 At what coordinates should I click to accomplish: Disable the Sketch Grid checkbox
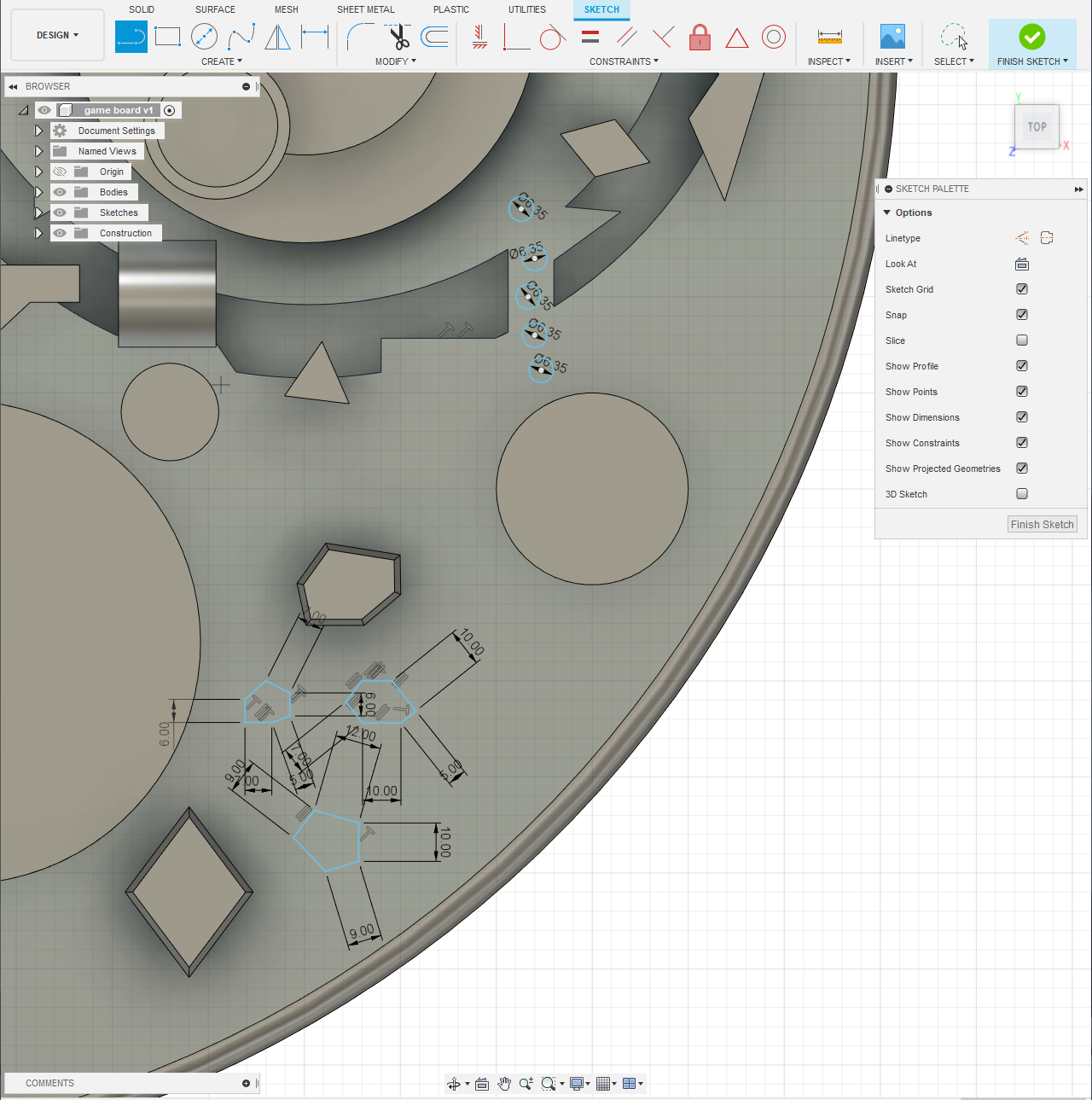pyautogui.click(x=1021, y=288)
